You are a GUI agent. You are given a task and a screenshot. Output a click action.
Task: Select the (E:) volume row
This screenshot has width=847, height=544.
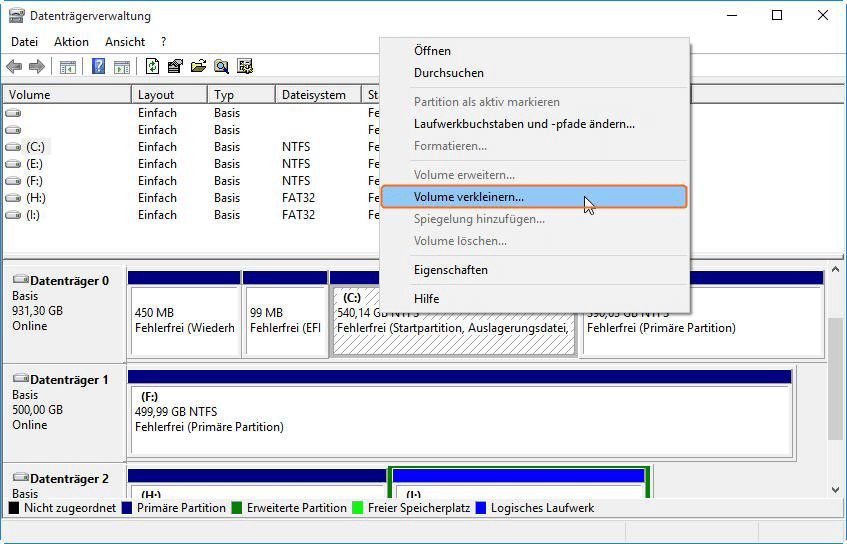(x=192, y=164)
